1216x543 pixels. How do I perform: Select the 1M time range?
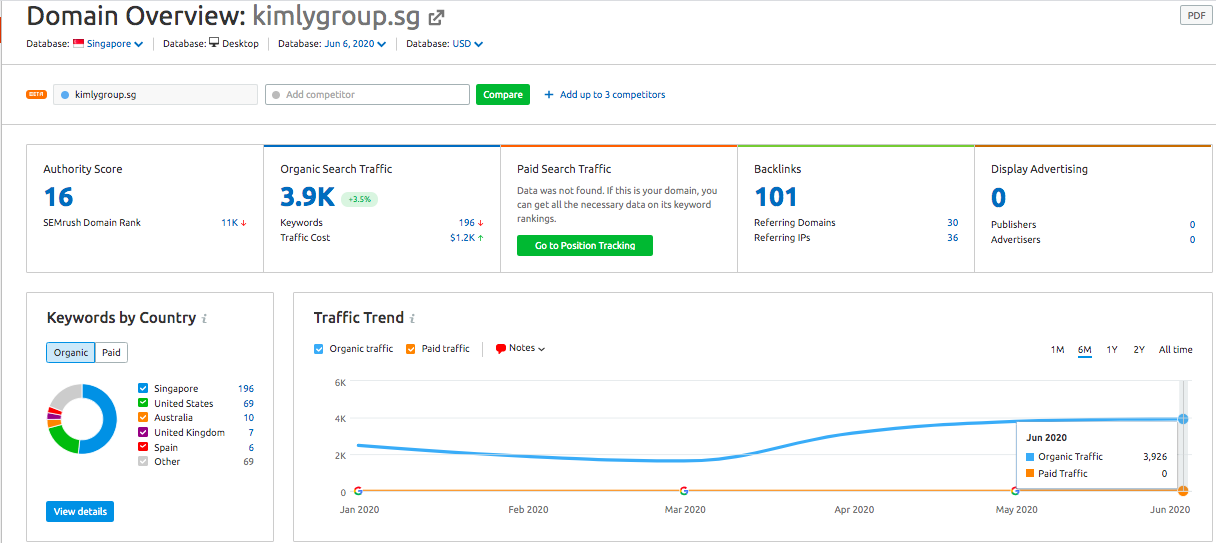tap(1057, 350)
